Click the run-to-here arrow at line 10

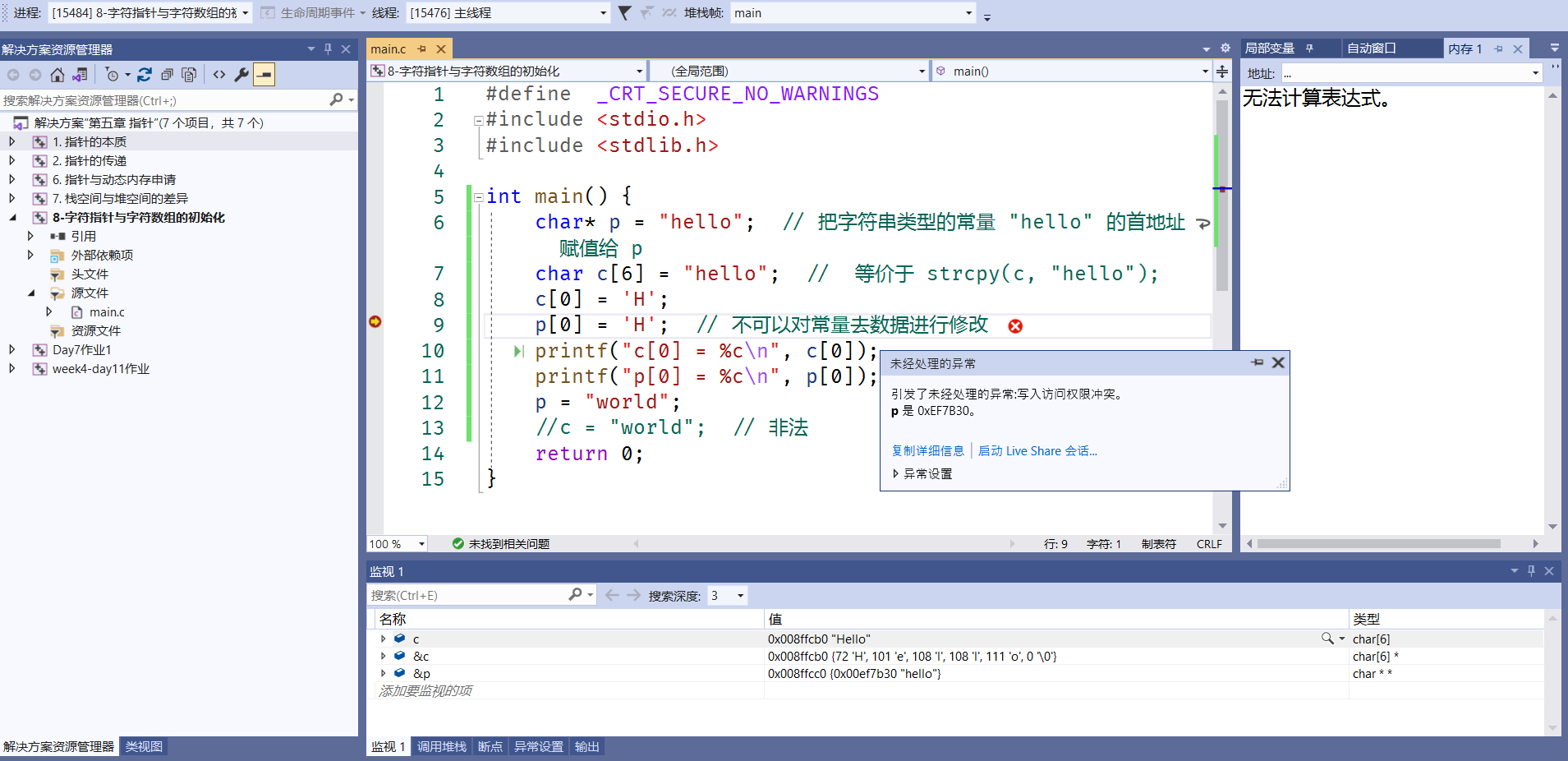click(x=518, y=352)
